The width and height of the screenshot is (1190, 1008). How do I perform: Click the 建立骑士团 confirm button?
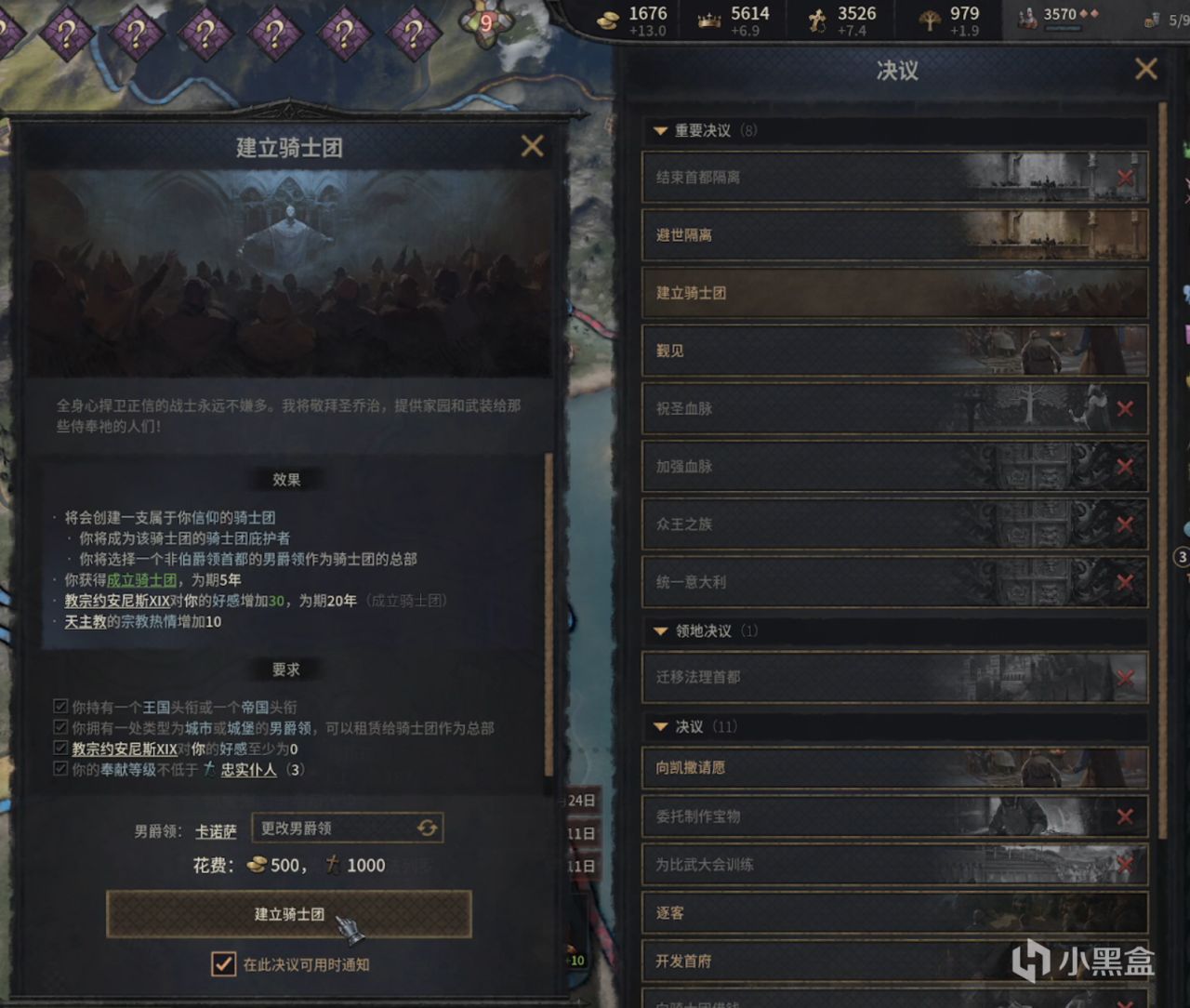289,914
